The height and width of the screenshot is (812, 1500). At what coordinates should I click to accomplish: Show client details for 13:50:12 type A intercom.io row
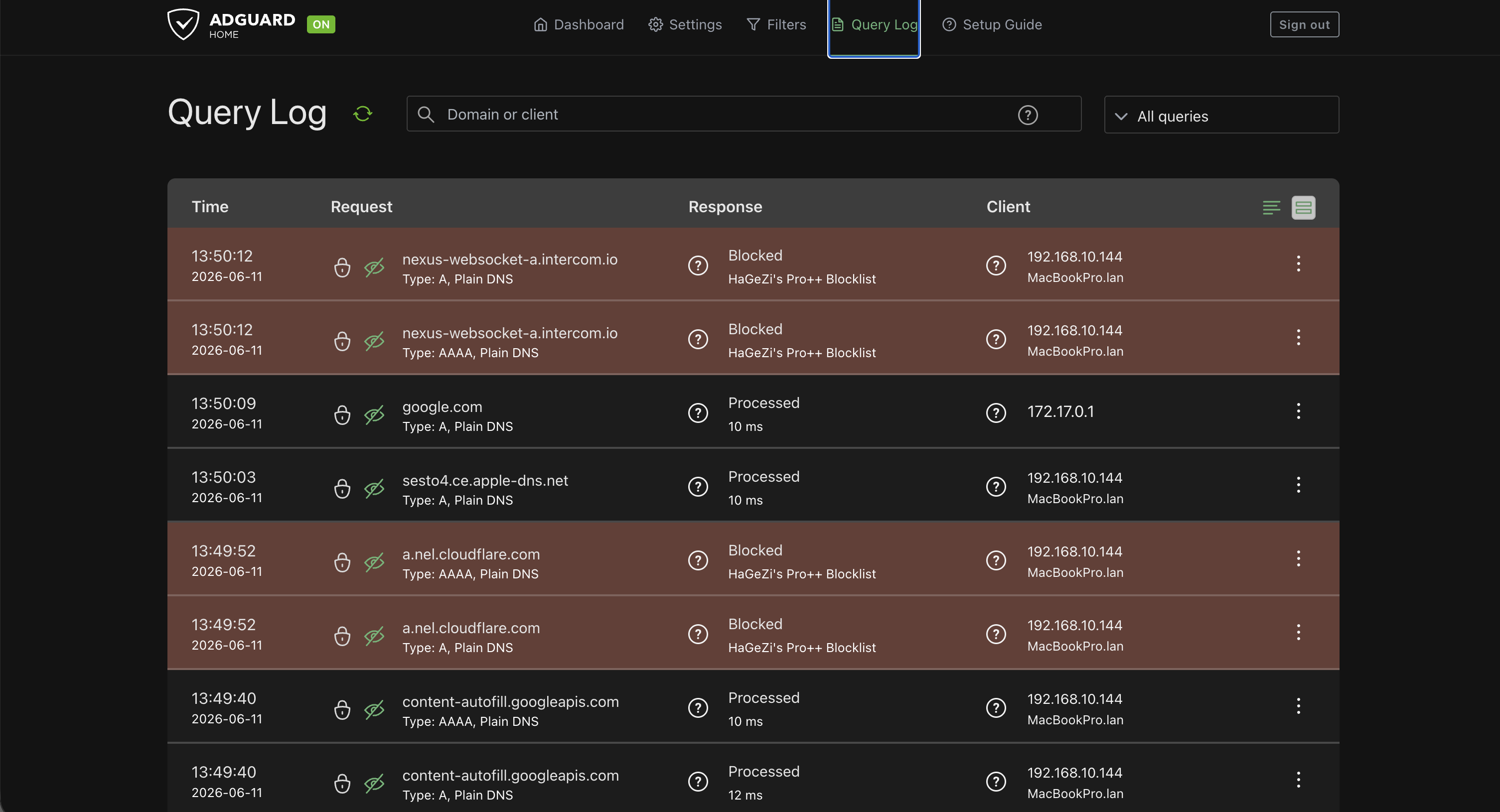click(x=996, y=266)
